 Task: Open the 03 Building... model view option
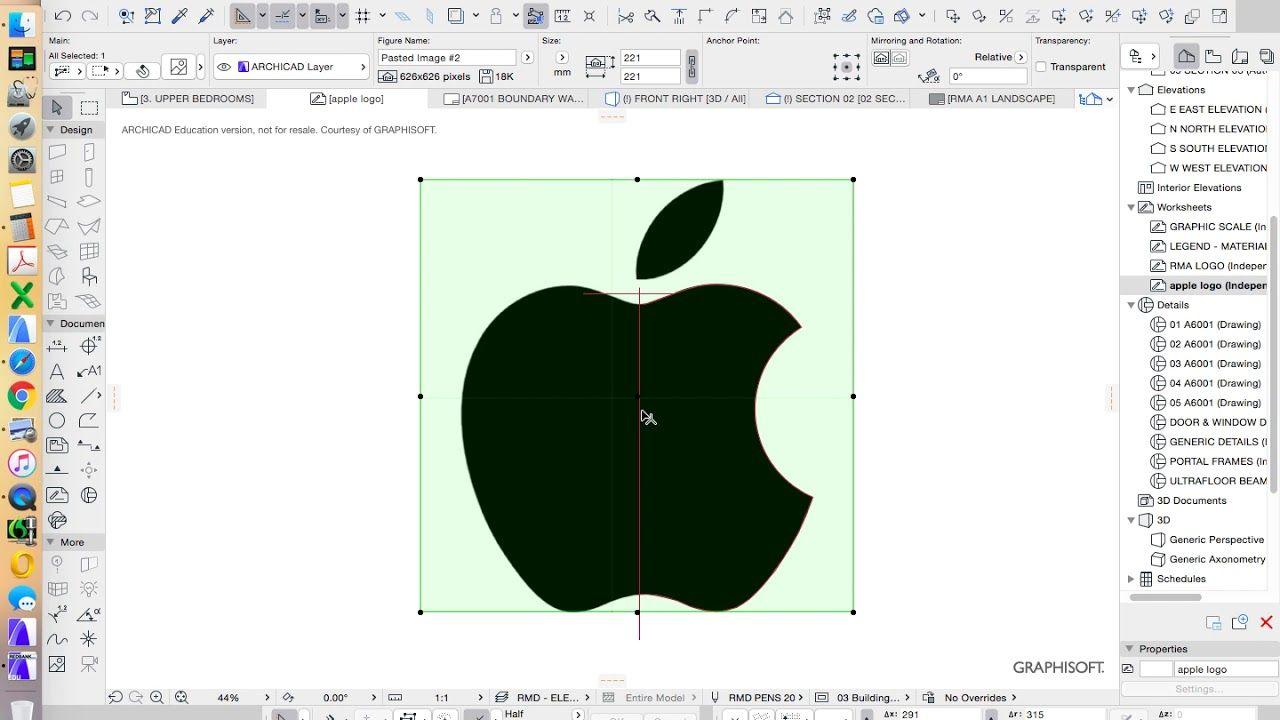pyautogui.click(x=863, y=697)
